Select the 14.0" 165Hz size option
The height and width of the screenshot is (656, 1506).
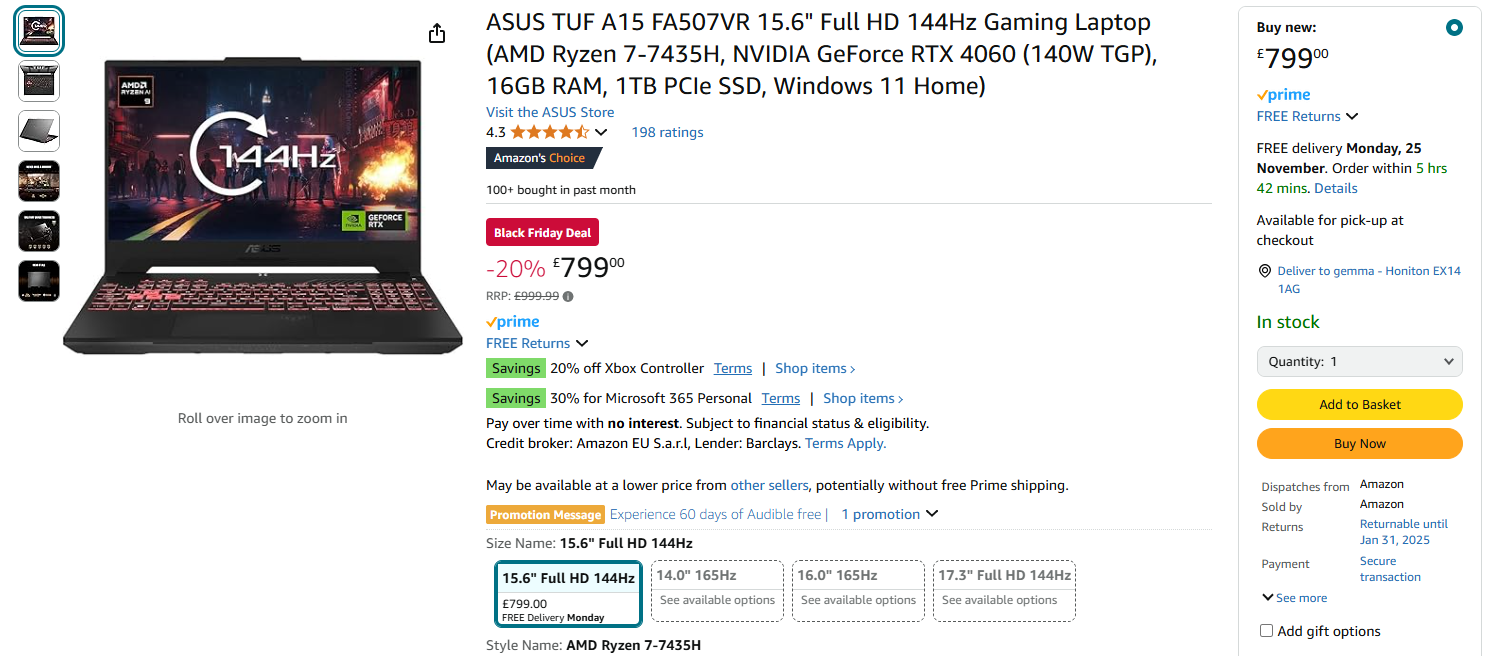click(717, 590)
